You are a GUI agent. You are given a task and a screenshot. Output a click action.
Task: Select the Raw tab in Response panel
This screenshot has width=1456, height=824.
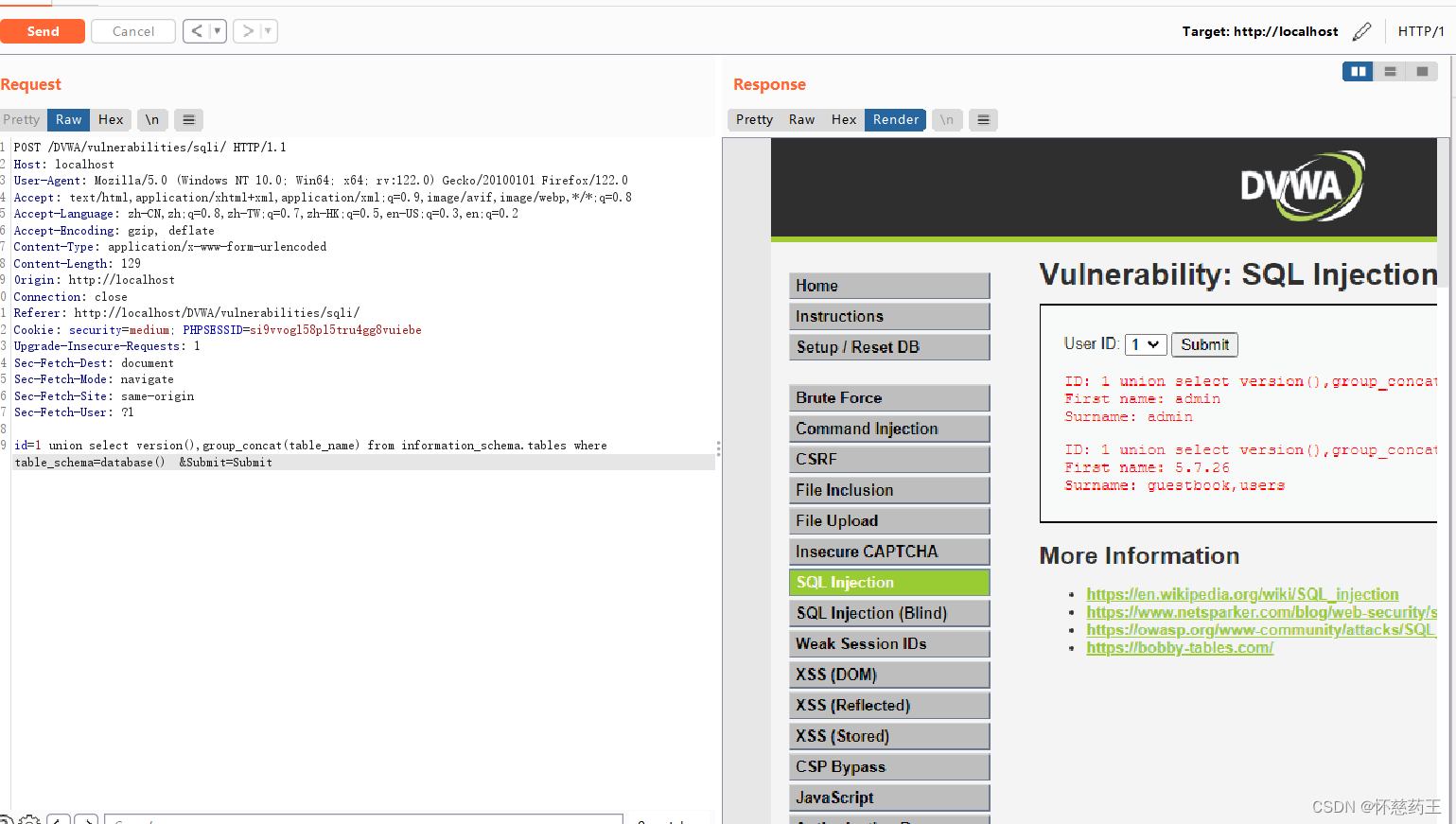801,119
